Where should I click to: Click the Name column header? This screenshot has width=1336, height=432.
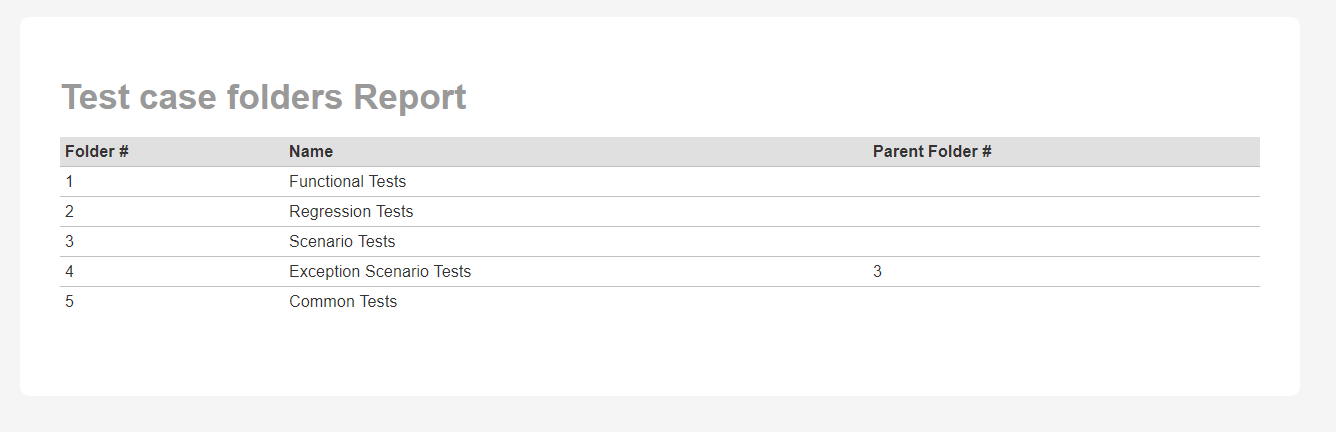tap(311, 152)
